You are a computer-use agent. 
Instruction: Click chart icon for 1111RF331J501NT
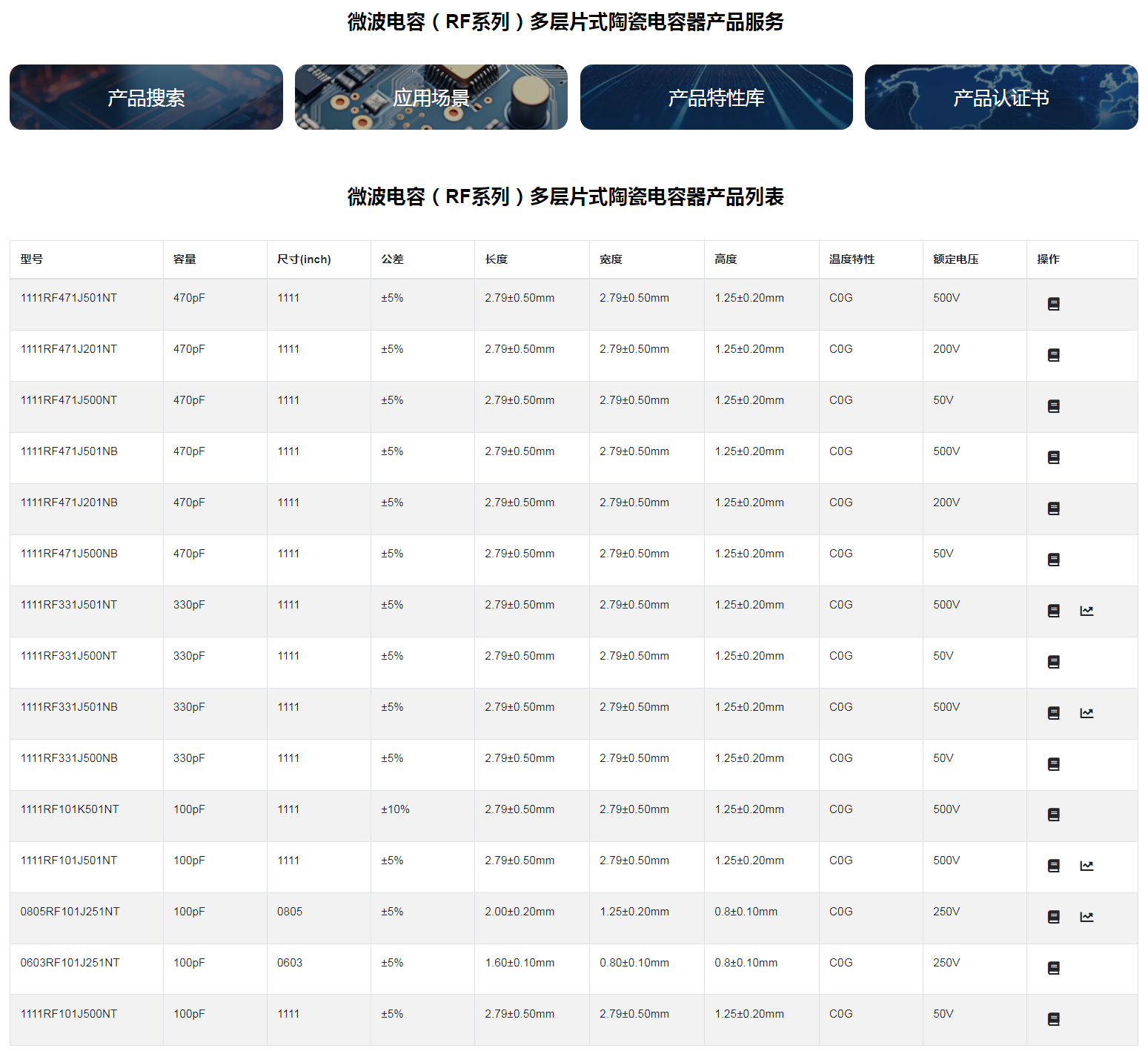tap(1086, 611)
